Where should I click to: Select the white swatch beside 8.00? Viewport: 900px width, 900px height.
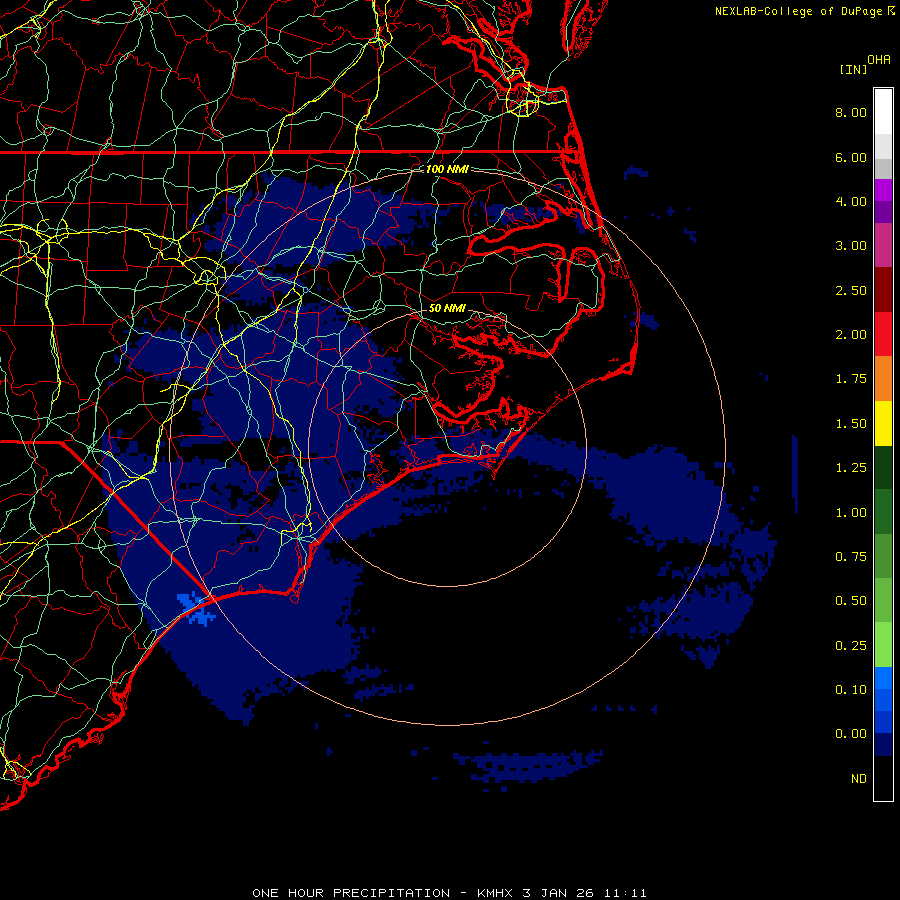(883, 111)
